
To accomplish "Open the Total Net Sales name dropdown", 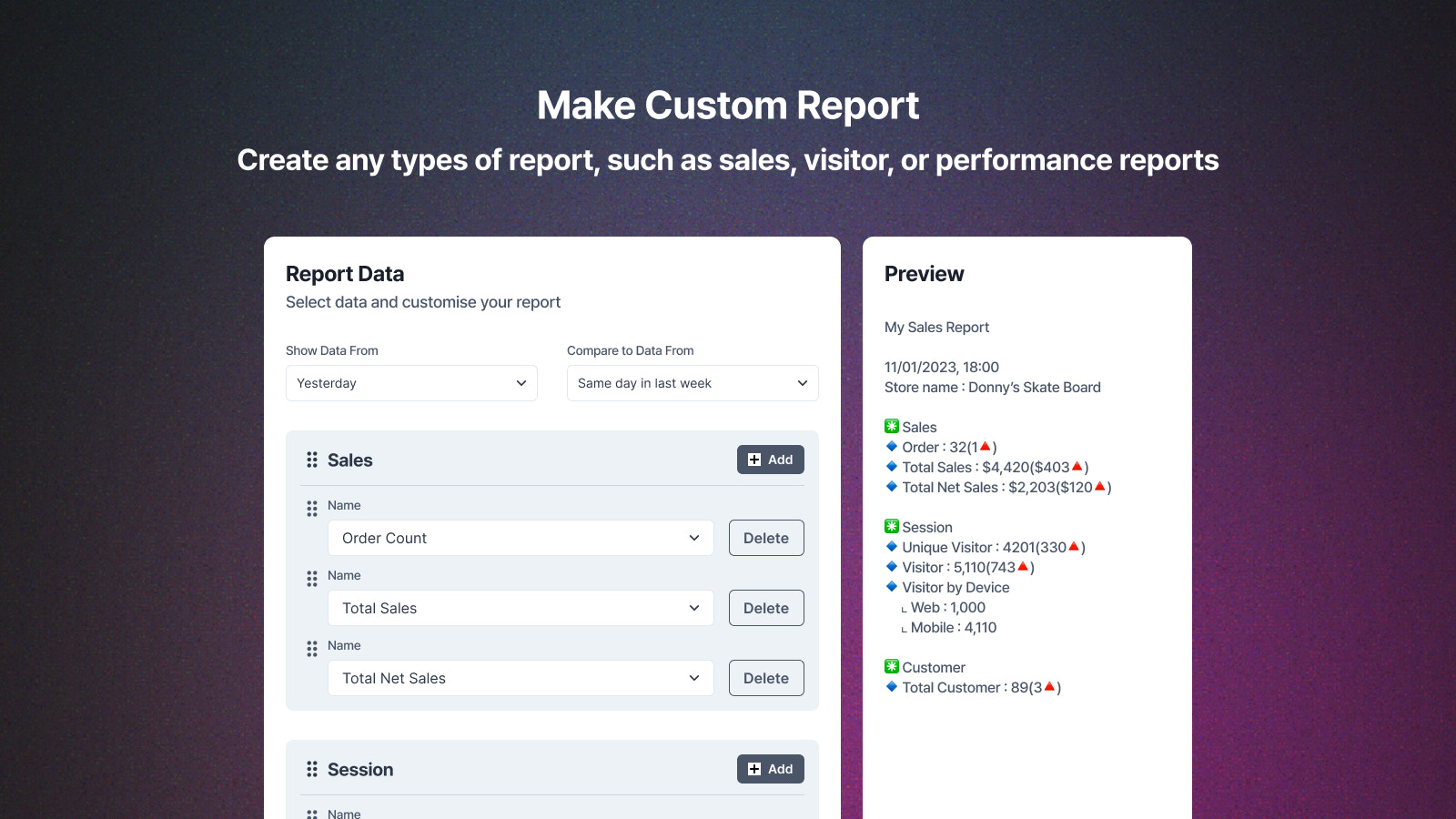I will point(521,678).
